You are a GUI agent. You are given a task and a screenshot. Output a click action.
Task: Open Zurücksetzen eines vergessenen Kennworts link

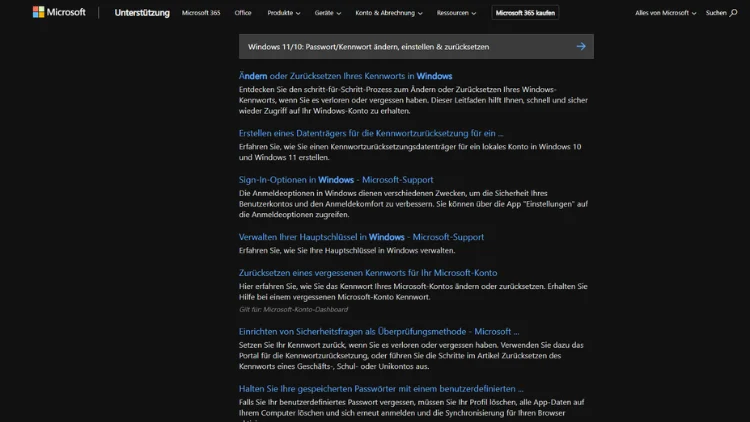[x=368, y=273]
